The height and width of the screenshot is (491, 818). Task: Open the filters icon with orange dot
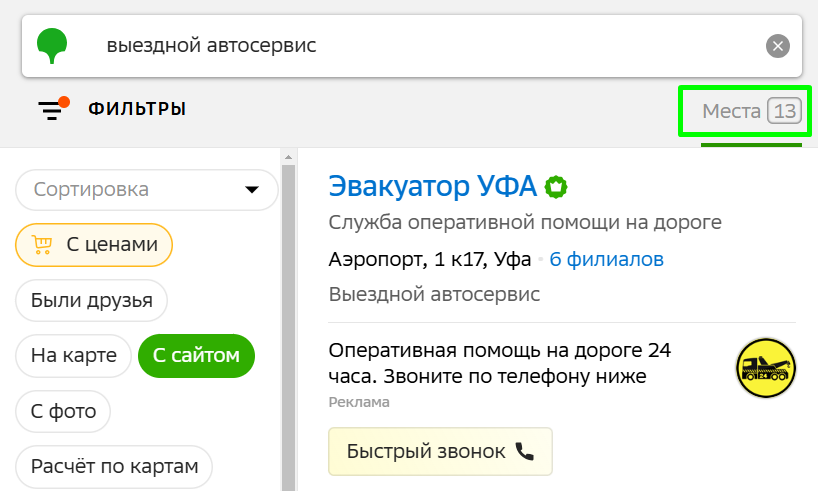tap(54, 109)
